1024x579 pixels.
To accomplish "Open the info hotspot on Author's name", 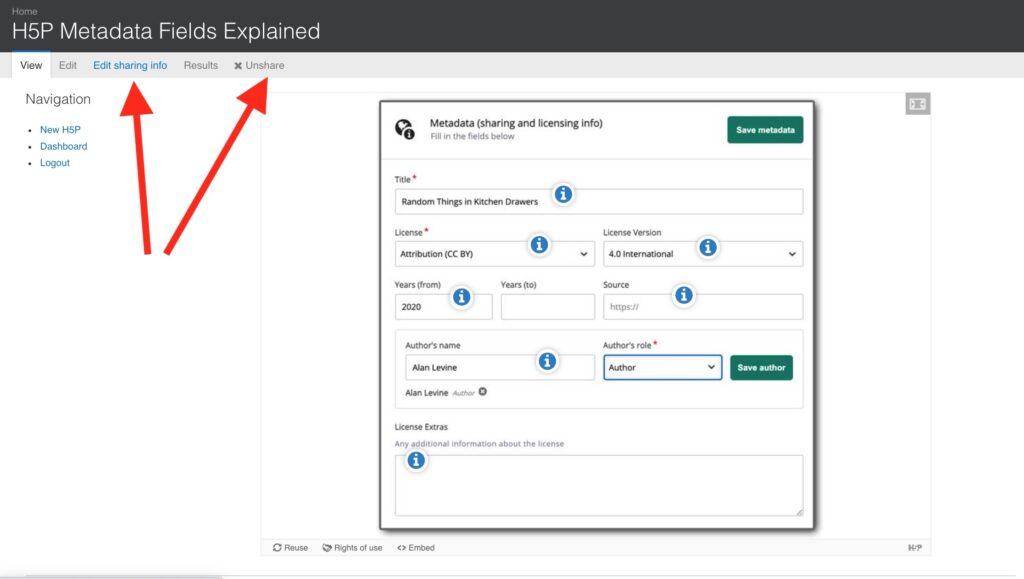I will [x=547, y=360].
